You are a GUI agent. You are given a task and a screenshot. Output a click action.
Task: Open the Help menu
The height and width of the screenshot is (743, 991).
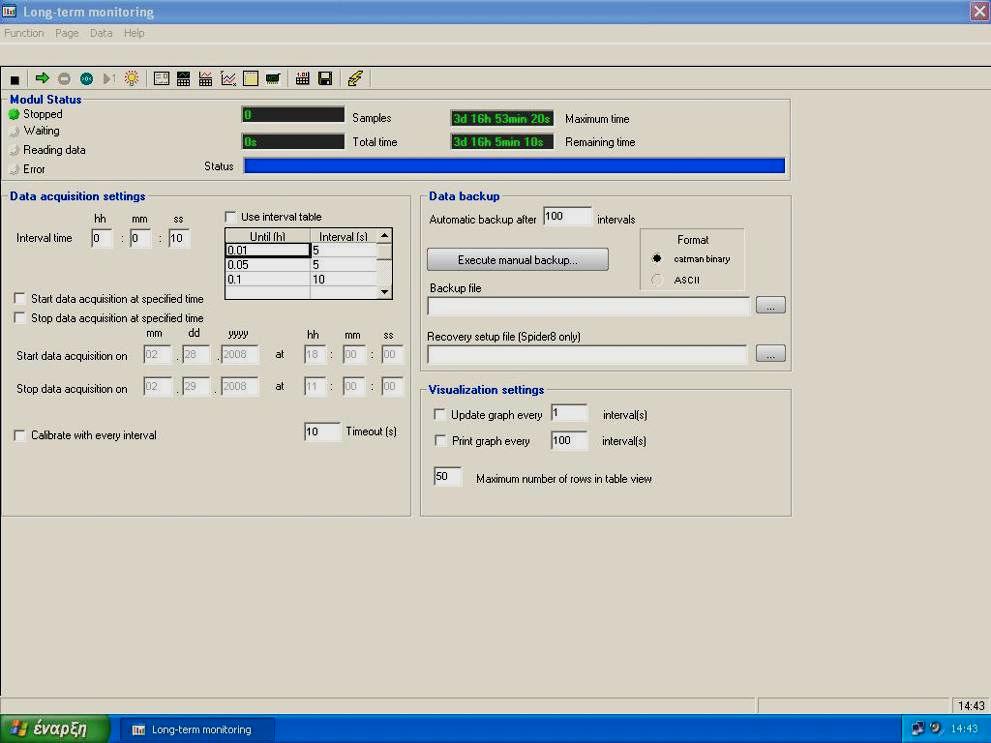pos(134,33)
